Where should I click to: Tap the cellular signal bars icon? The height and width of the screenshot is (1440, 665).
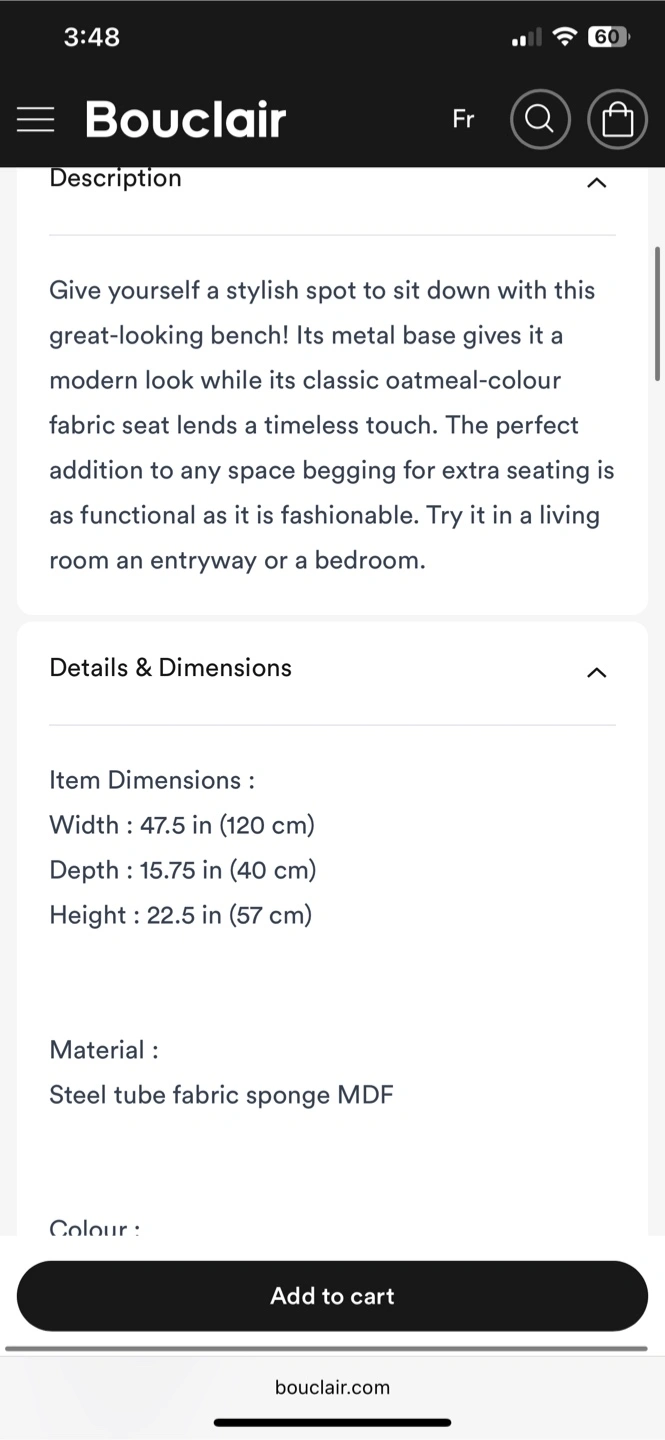pyautogui.click(x=526, y=38)
